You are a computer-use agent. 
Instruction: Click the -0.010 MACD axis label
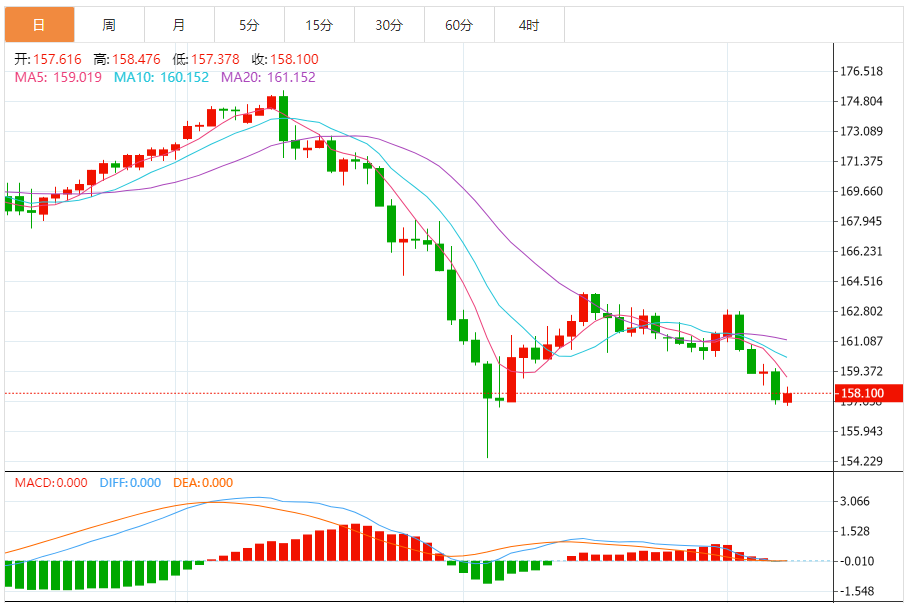[855, 561]
